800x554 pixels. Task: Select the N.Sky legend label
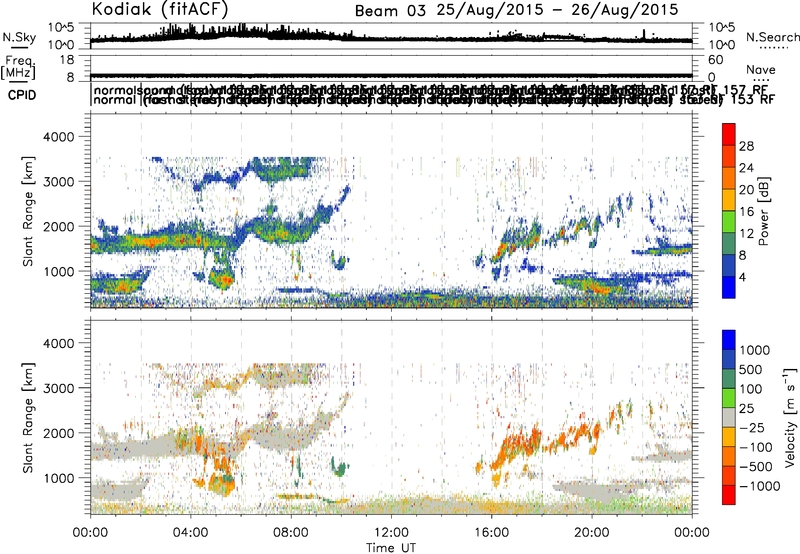(19, 37)
